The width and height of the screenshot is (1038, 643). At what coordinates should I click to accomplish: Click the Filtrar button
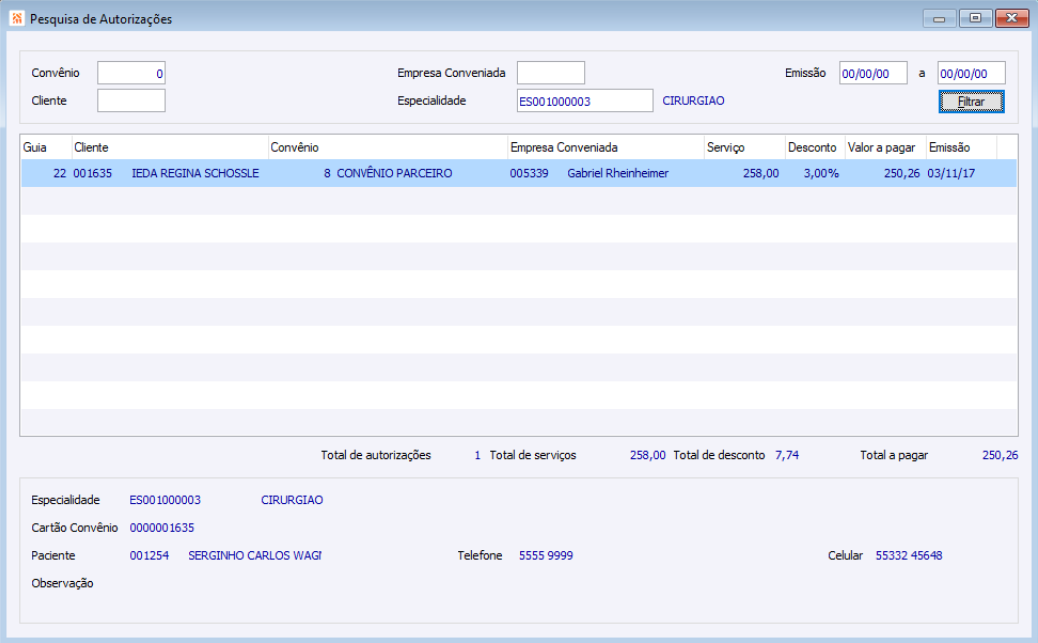[971, 102]
